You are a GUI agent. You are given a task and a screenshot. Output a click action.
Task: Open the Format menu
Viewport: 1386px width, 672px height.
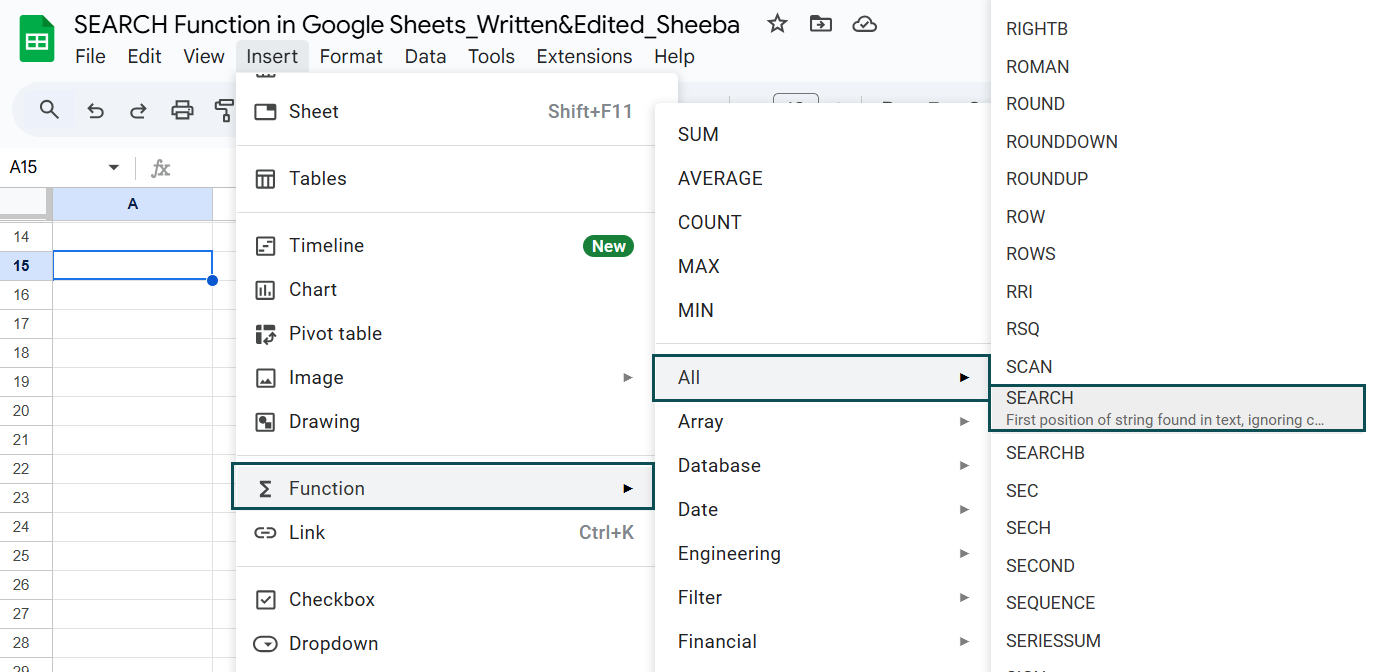351,57
